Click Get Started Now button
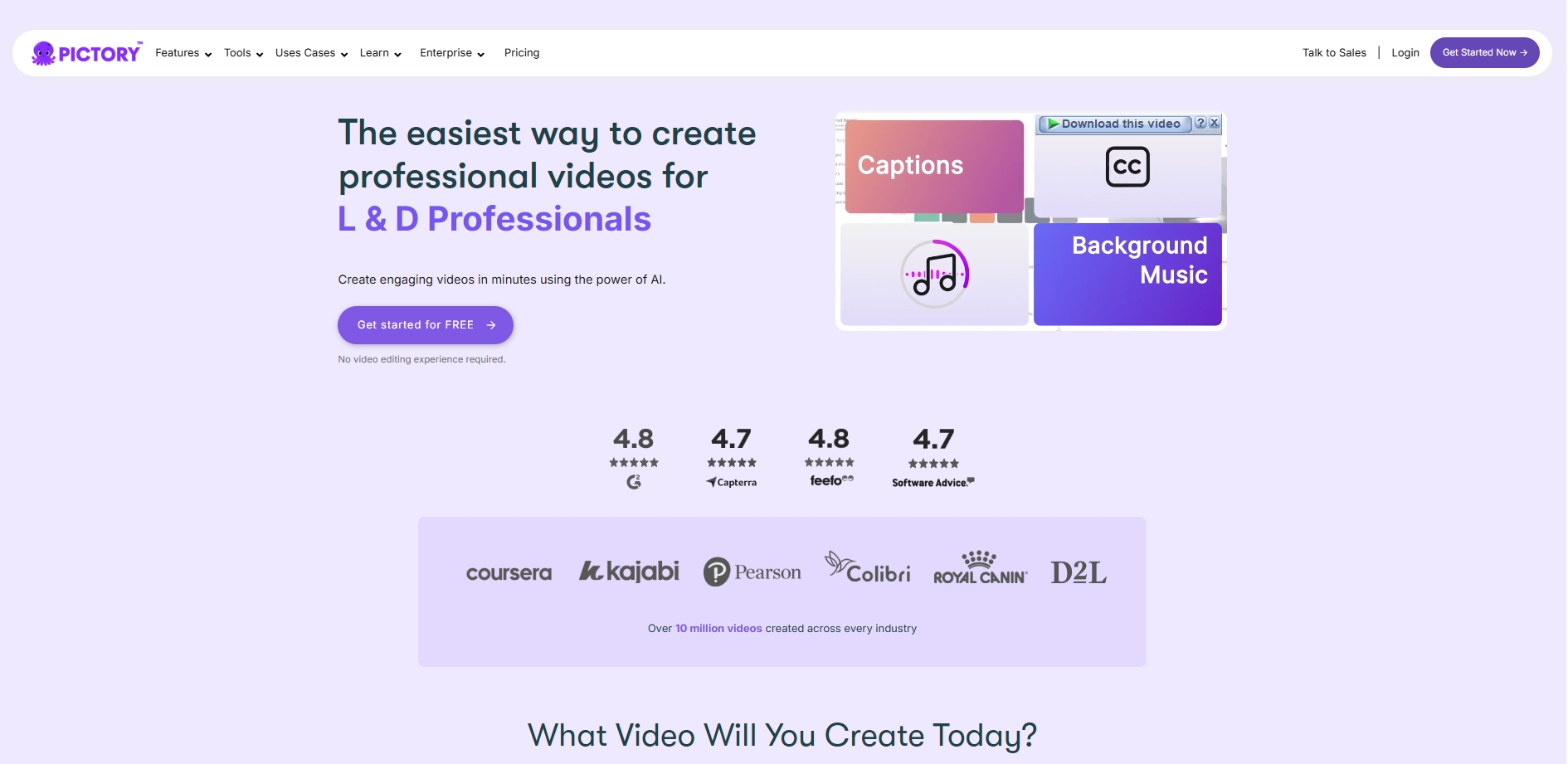Image resolution: width=1568 pixels, height=764 pixels. [x=1484, y=53]
